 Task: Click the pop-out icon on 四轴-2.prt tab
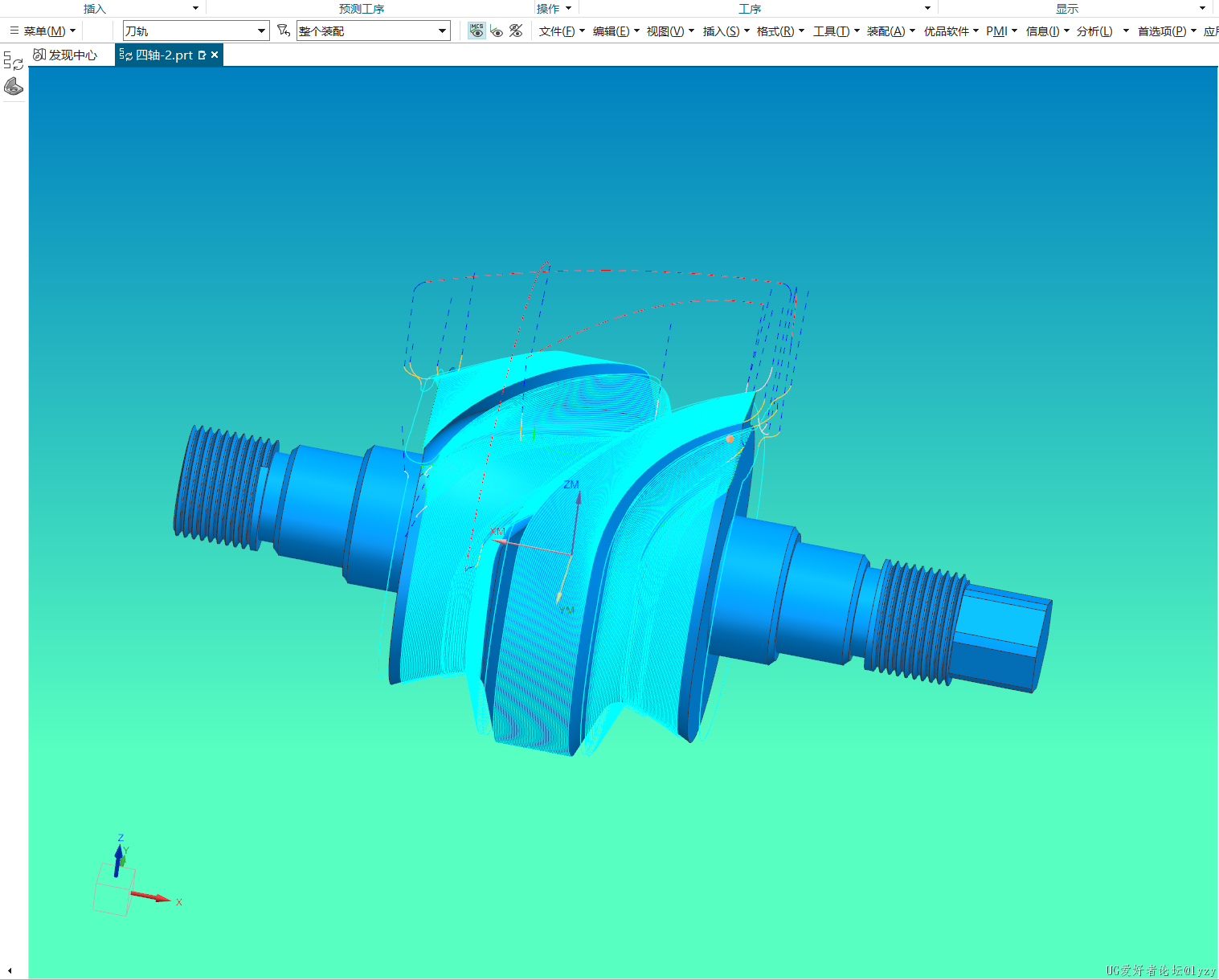(x=202, y=55)
